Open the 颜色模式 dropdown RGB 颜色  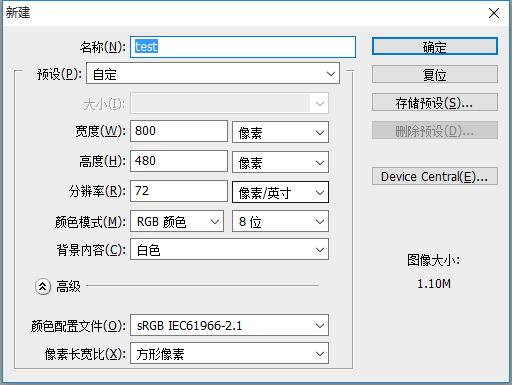[x=177, y=221]
